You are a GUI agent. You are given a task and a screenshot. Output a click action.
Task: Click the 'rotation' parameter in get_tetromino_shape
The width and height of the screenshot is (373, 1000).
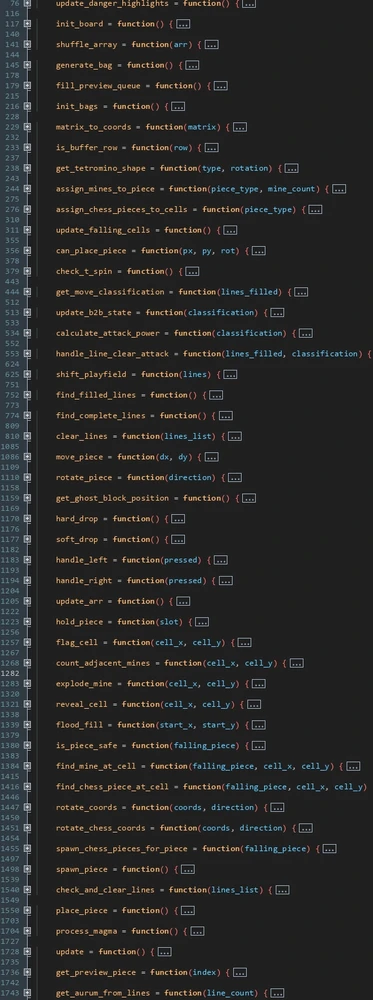(x=249, y=168)
